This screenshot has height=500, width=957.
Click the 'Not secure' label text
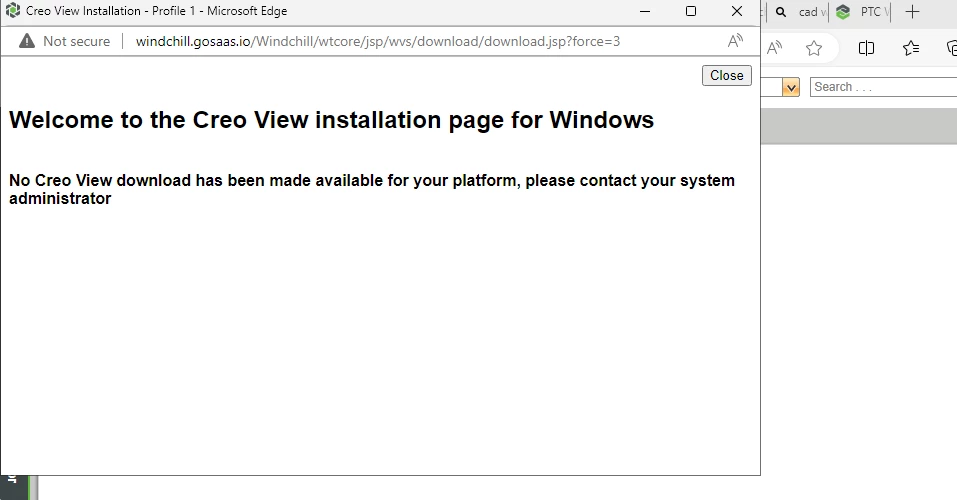[x=77, y=42]
